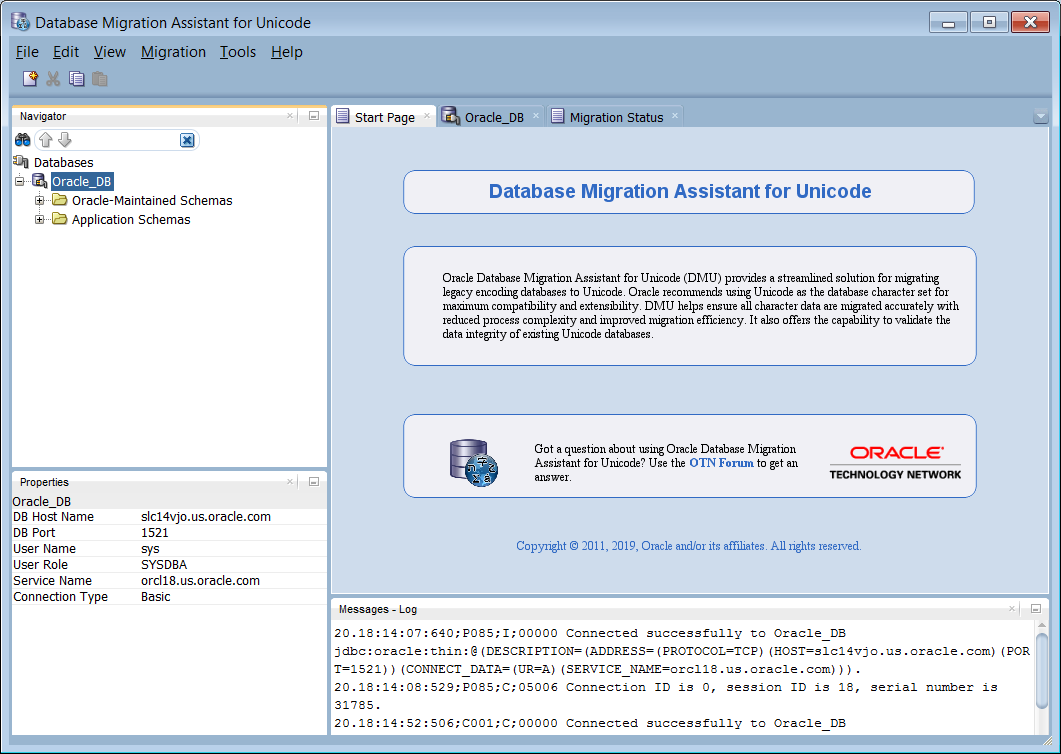
Task: Close the Migration Status tab
Action: [675, 116]
